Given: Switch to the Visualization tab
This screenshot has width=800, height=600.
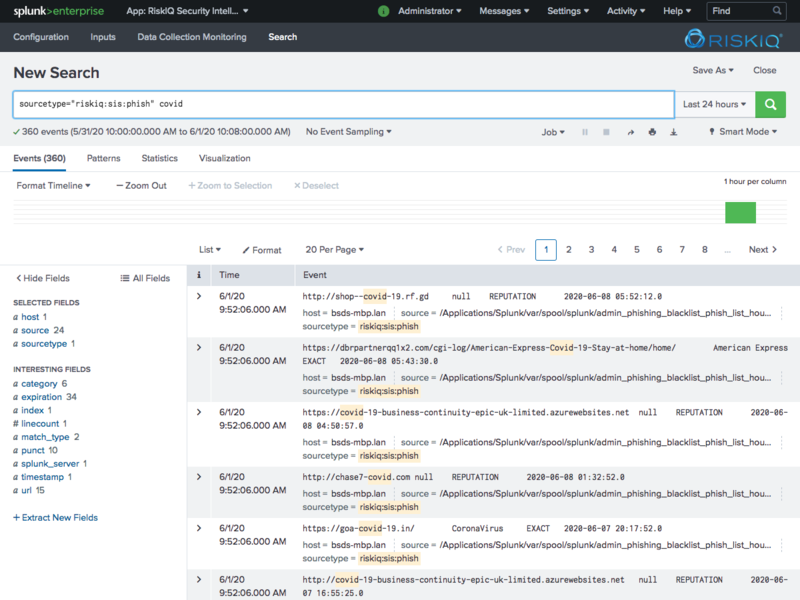Looking at the screenshot, I should pos(224,158).
